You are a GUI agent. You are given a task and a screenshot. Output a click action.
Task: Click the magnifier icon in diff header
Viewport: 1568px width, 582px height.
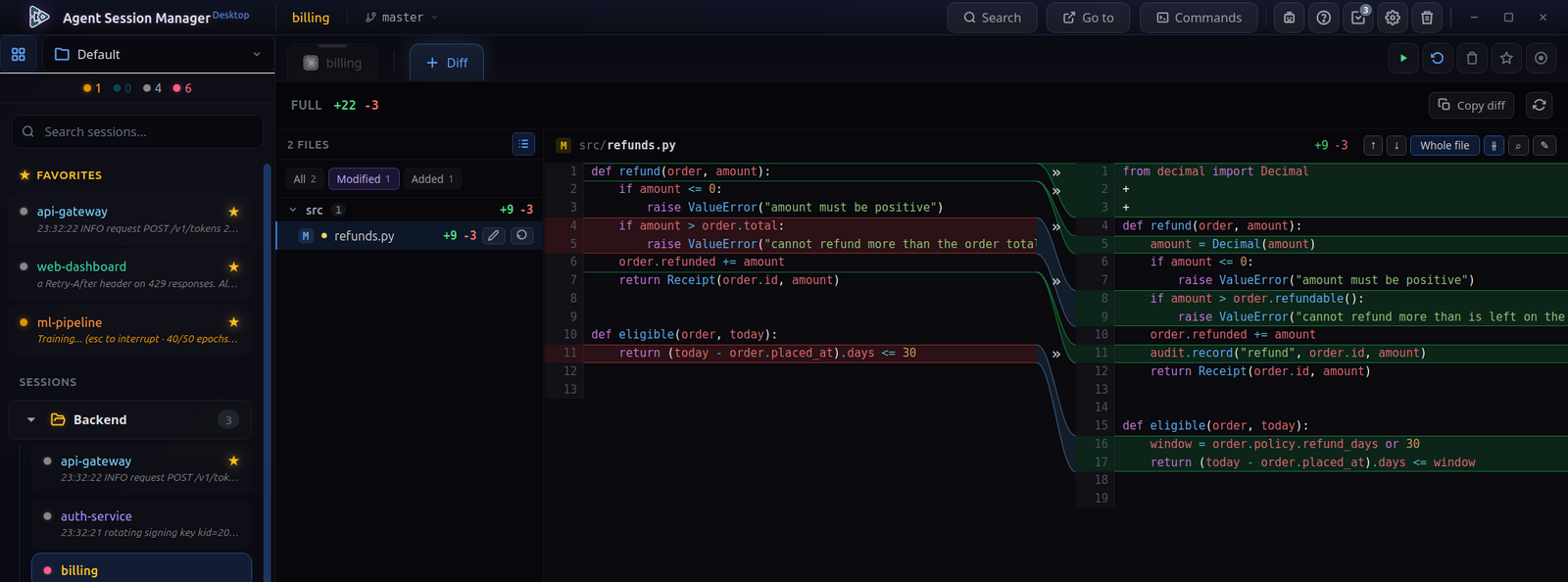1518,145
